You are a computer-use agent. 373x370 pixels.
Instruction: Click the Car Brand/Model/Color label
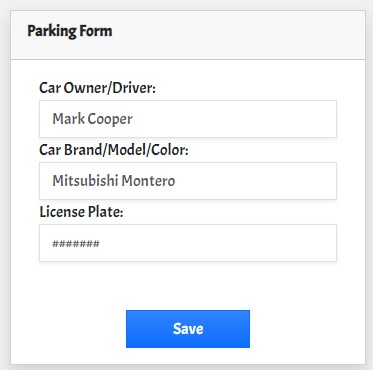coord(114,150)
